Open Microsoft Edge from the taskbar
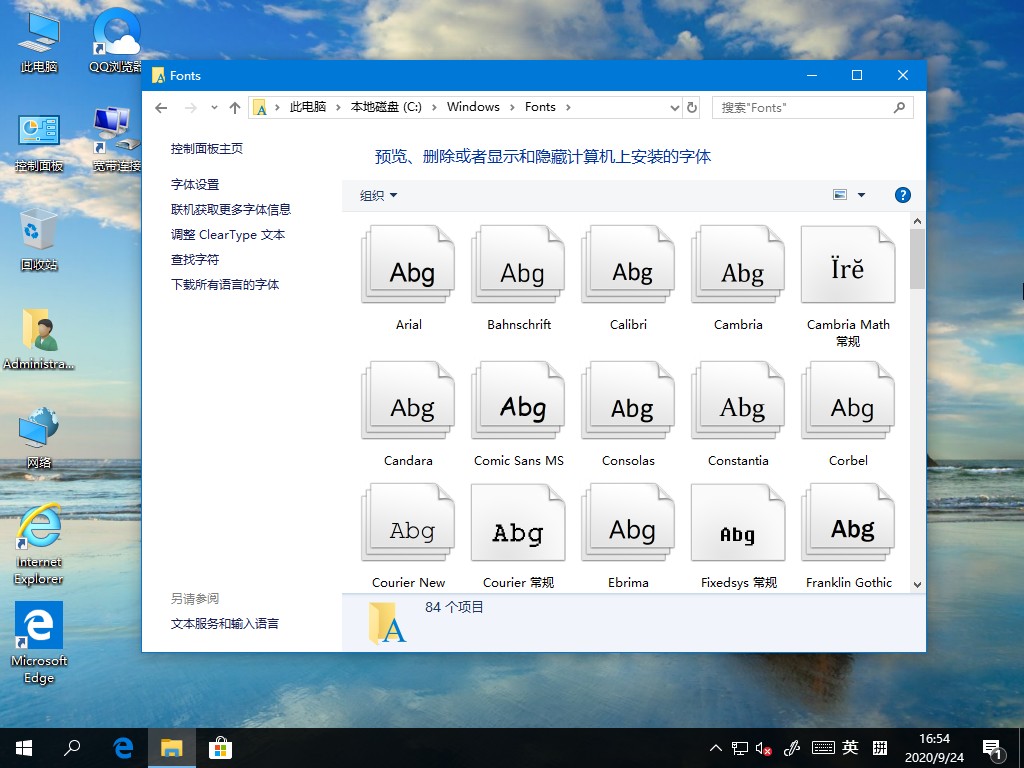This screenshot has height=768, width=1024. pyautogui.click(x=122, y=747)
